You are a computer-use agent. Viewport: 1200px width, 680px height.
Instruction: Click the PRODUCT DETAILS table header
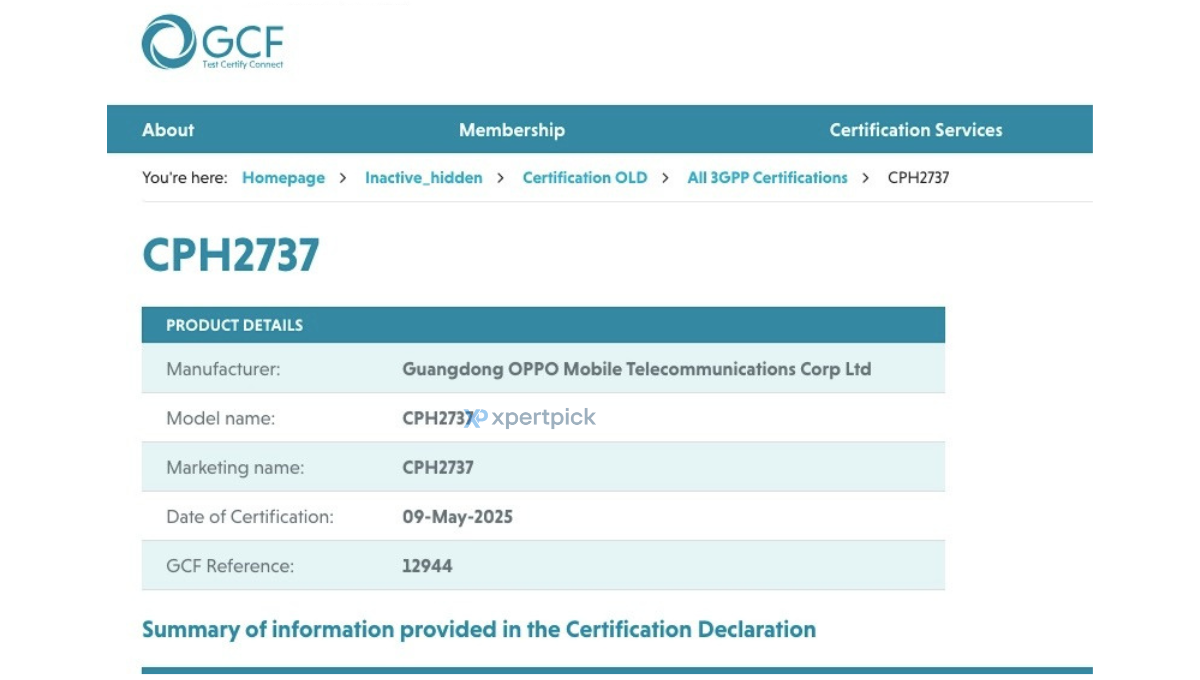(543, 325)
